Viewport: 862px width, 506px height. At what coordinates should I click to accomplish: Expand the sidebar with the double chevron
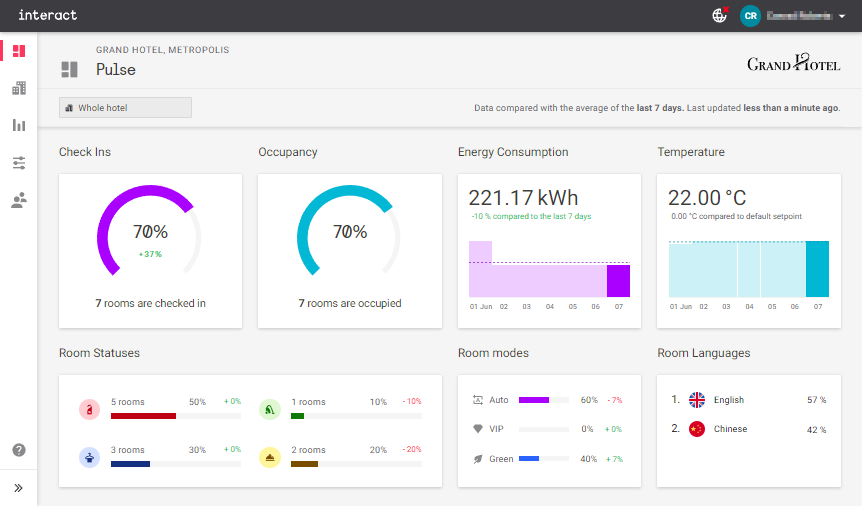point(19,488)
